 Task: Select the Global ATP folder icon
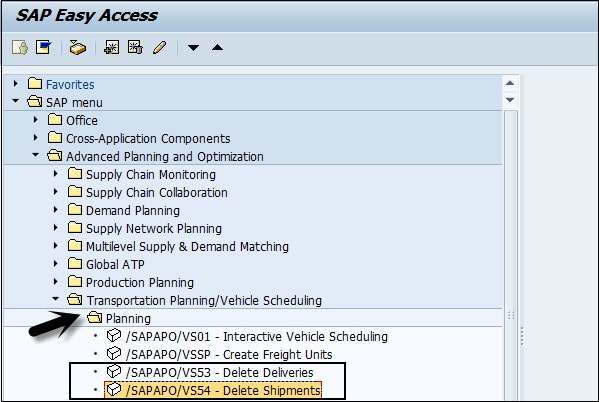pyautogui.click(x=75, y=263)
